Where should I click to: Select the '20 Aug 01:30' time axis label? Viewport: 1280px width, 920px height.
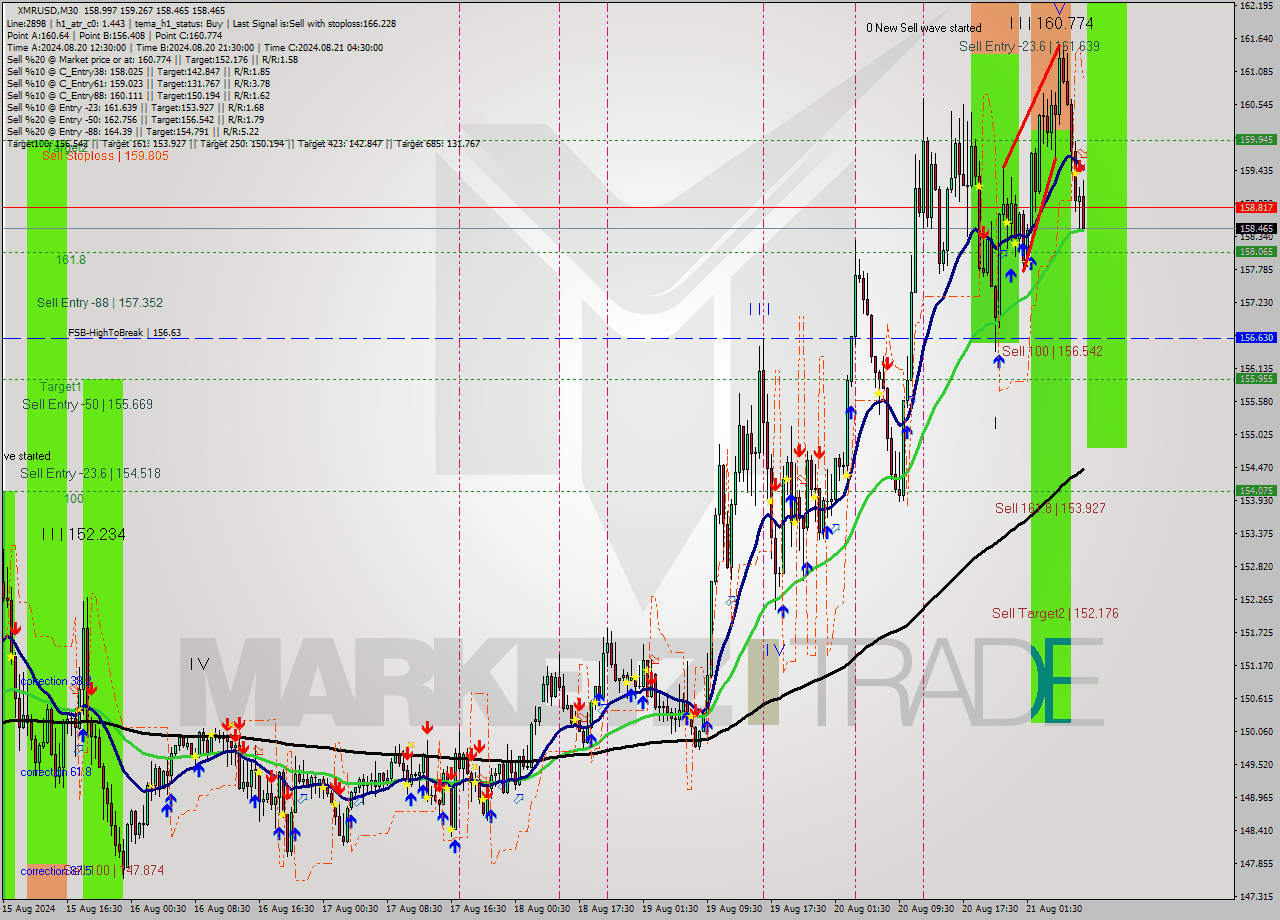[863, 909]
